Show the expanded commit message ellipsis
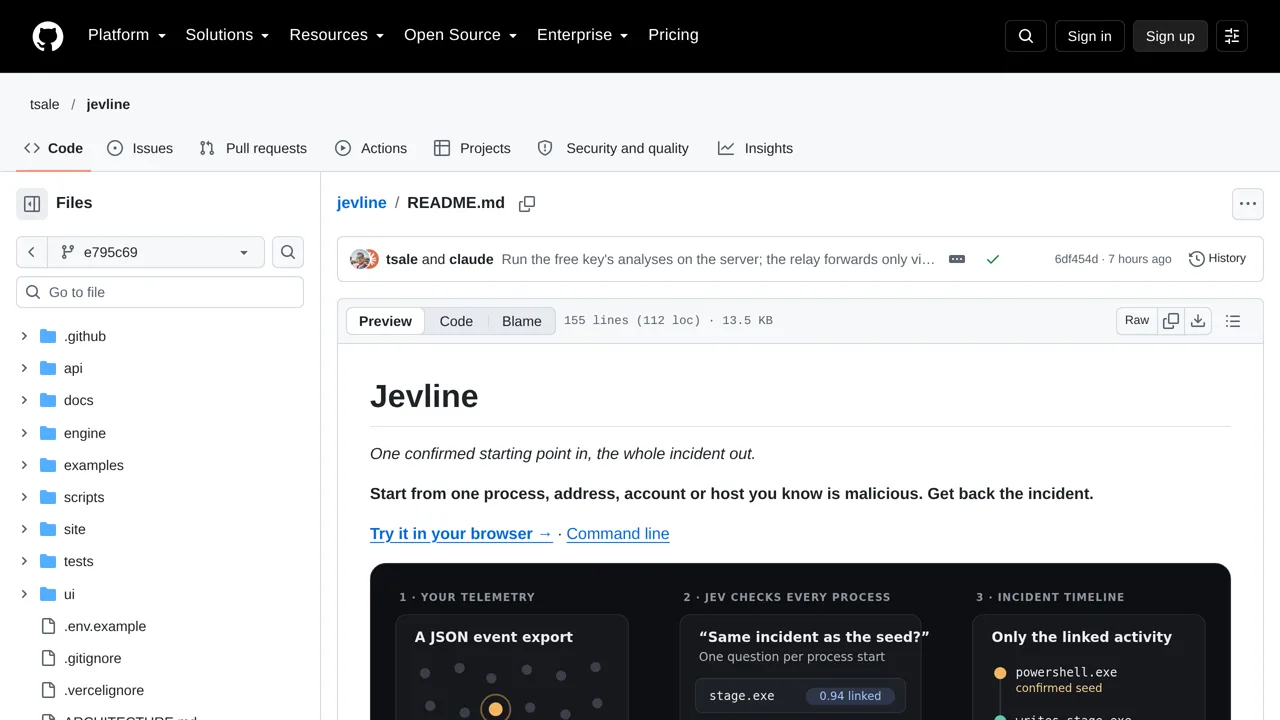1280x720 pixels. coord(957,259)
